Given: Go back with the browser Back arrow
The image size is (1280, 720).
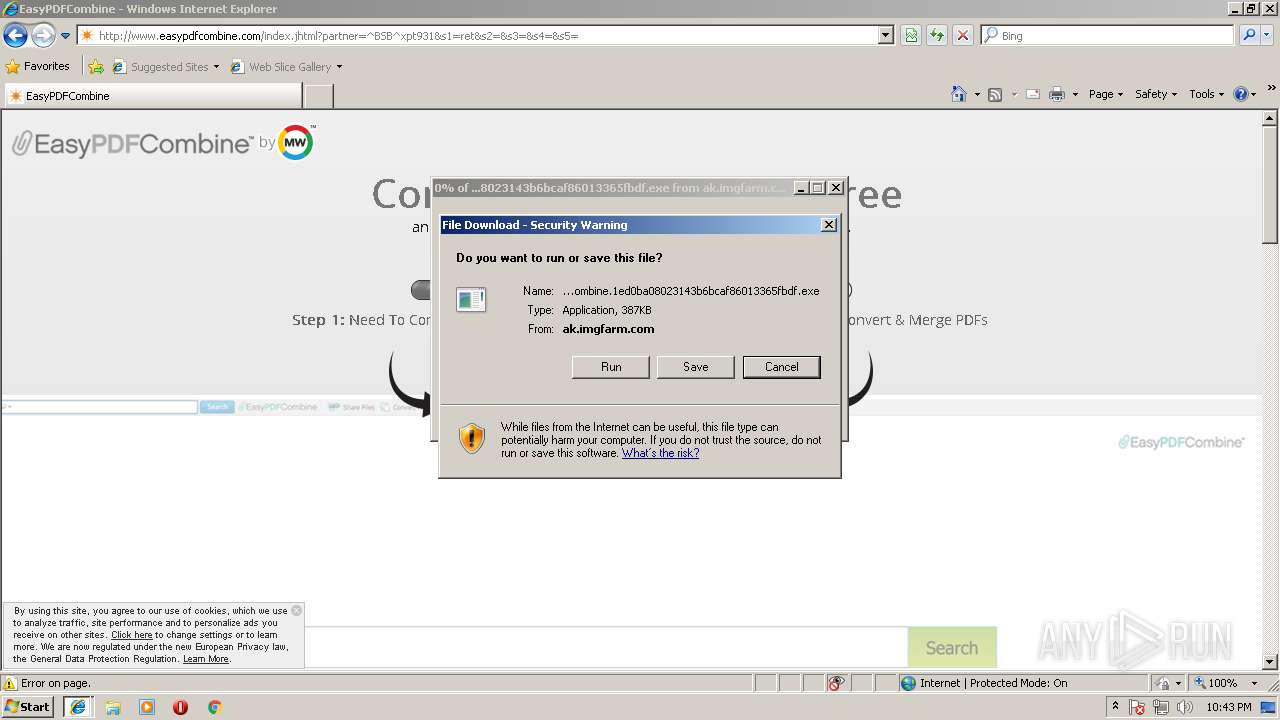Looking at the screenshot, I should pyautogui.click(x=15, y=36).
